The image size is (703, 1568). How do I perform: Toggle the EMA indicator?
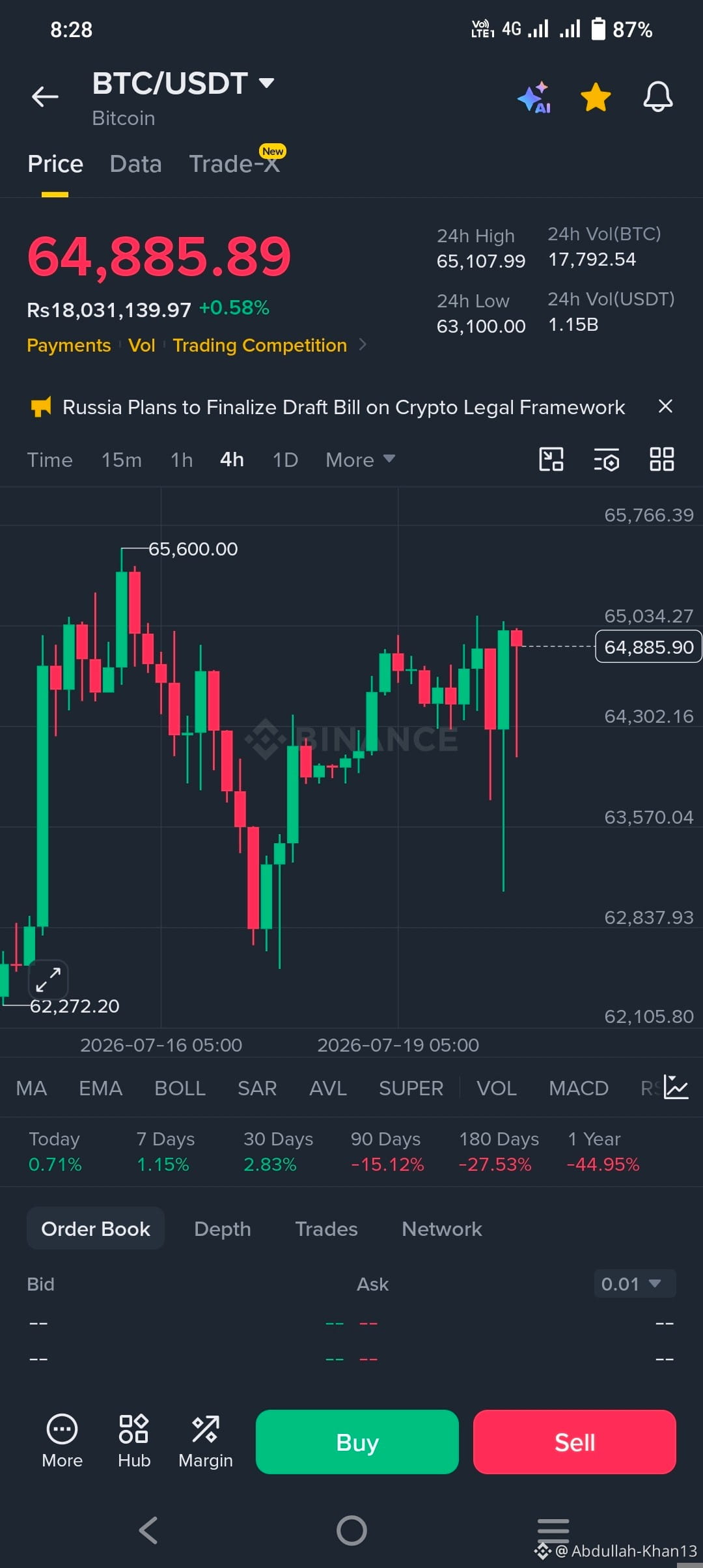click(100, 1088)
